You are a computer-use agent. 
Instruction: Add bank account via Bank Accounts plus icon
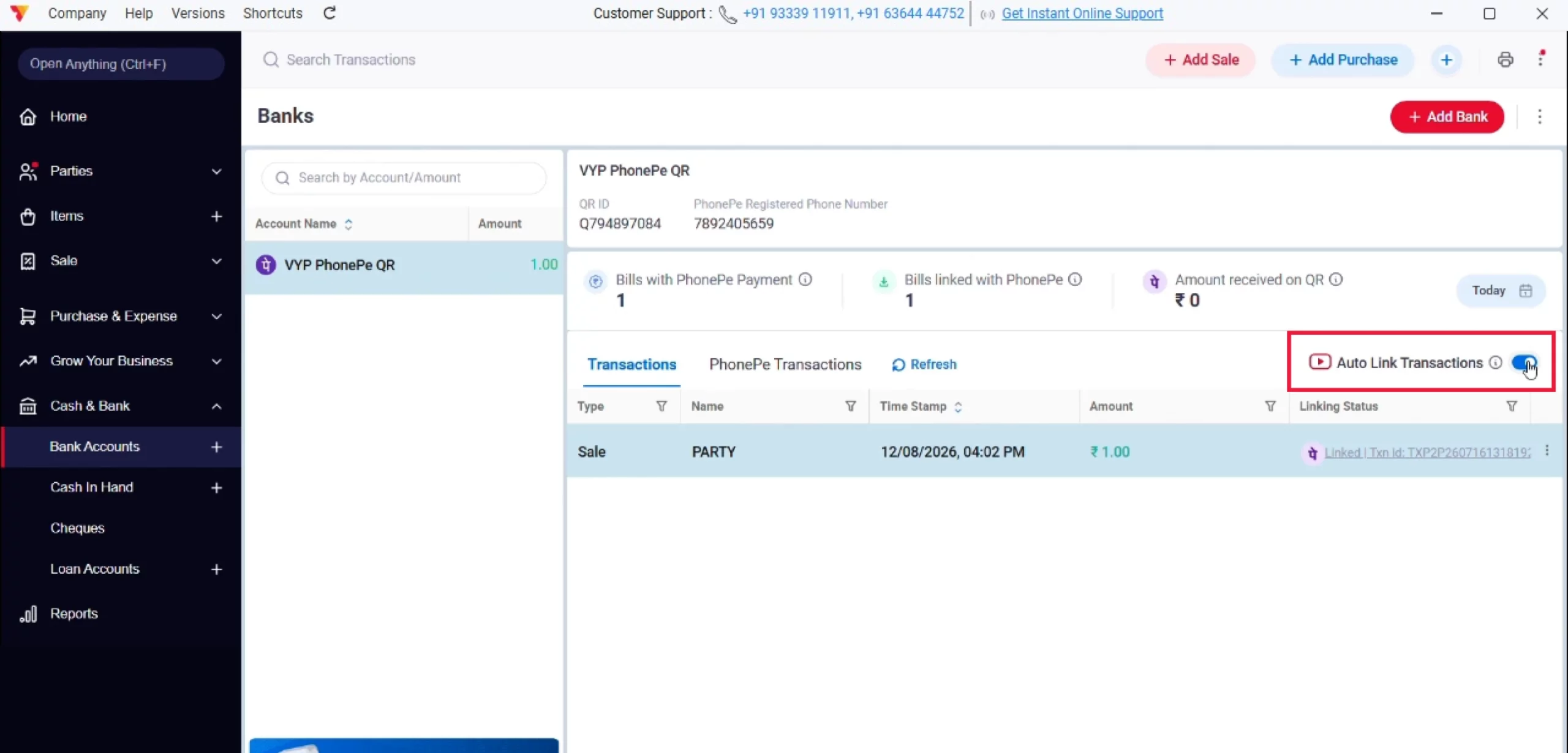(x=216, y=447)
